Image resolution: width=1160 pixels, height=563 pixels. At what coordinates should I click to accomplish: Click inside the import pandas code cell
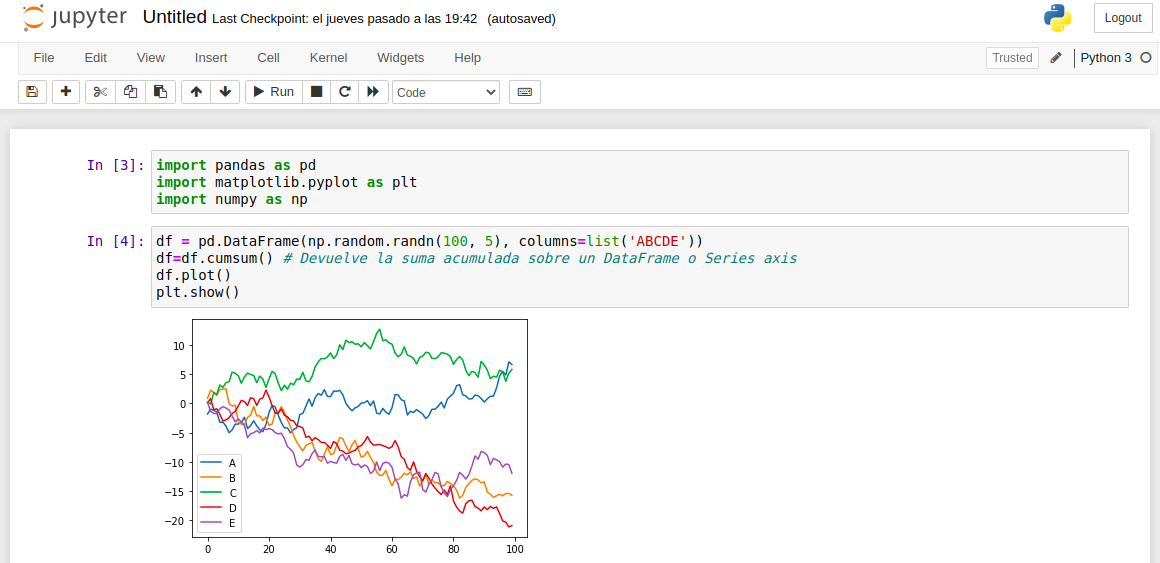coord(640,182)
